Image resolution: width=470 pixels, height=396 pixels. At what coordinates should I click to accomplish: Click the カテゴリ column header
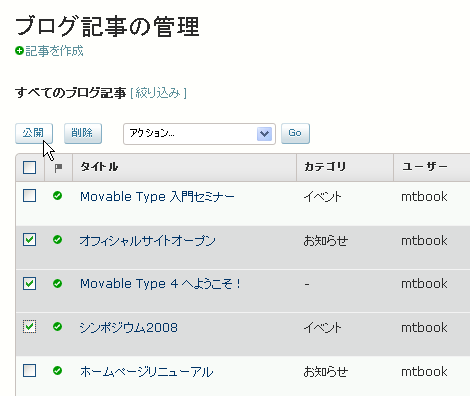tap(325, 167)
